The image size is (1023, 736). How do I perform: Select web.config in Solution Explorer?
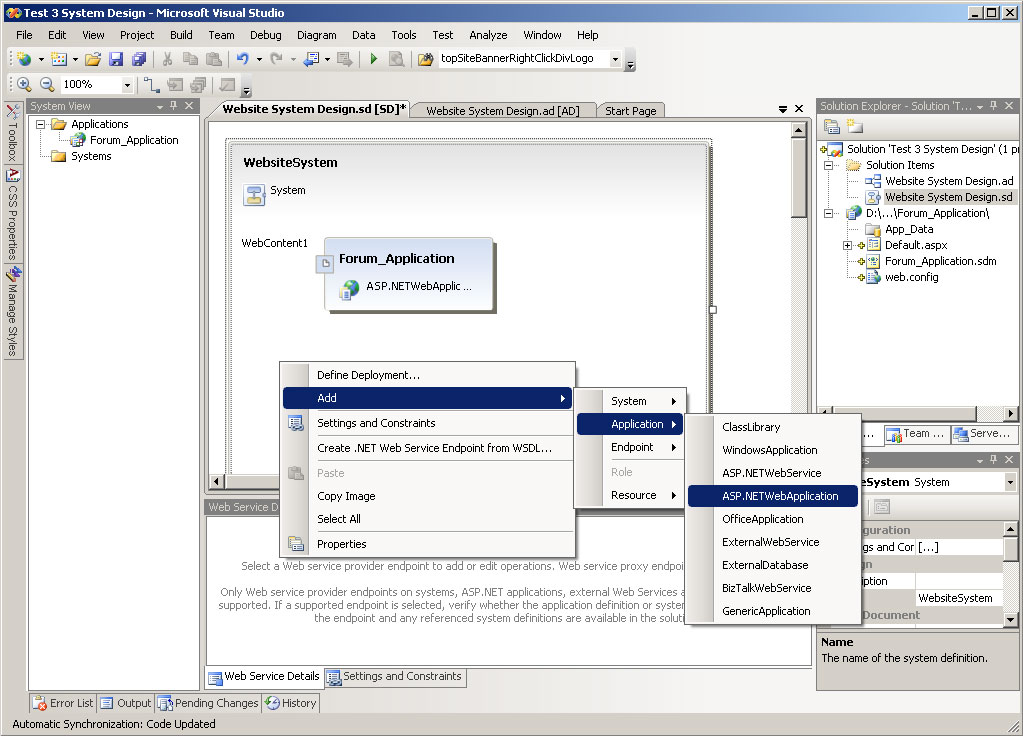911,277
